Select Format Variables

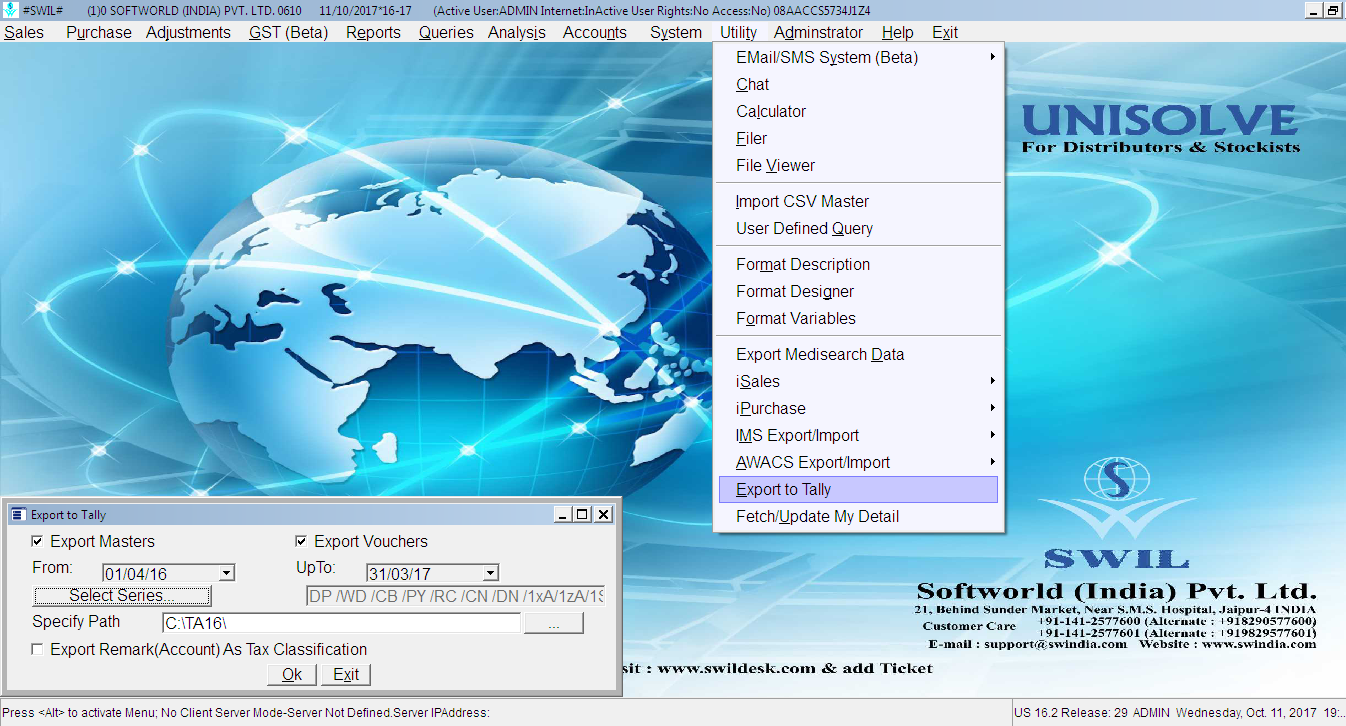pyautogui.click(x=859, y=319)
